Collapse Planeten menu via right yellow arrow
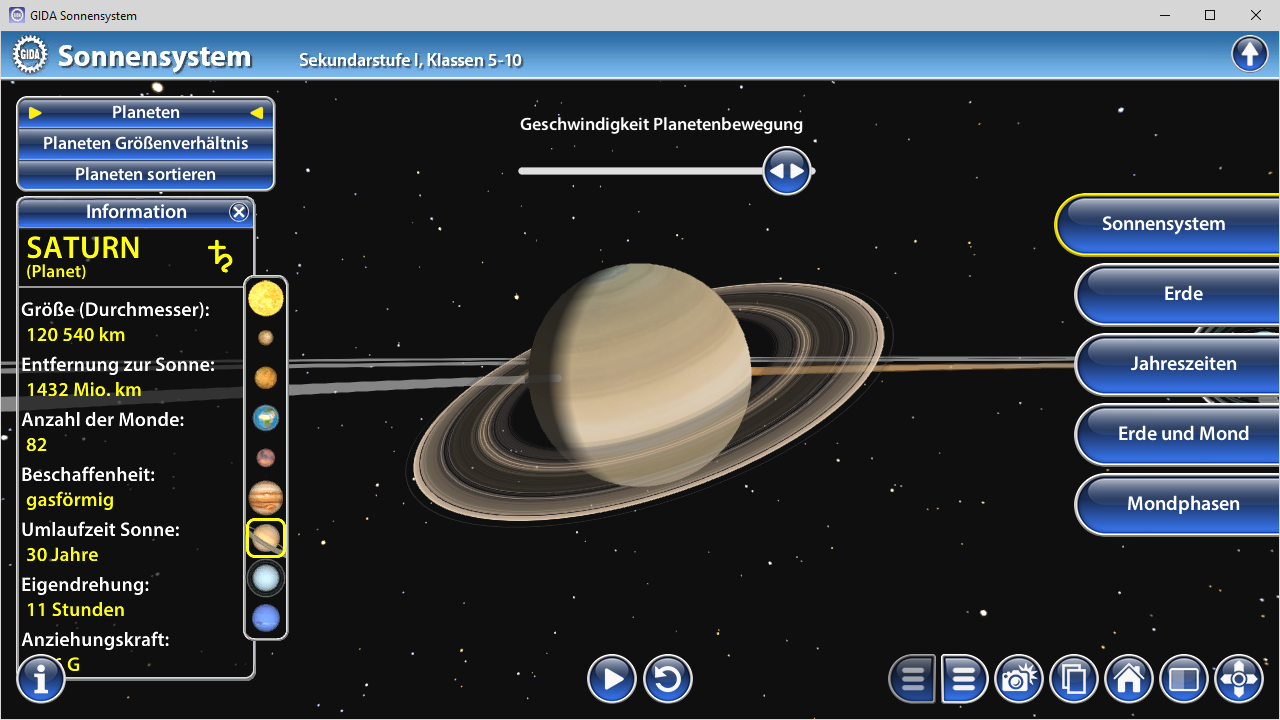This screenshot has width=1280, height=720. (256, 113)
